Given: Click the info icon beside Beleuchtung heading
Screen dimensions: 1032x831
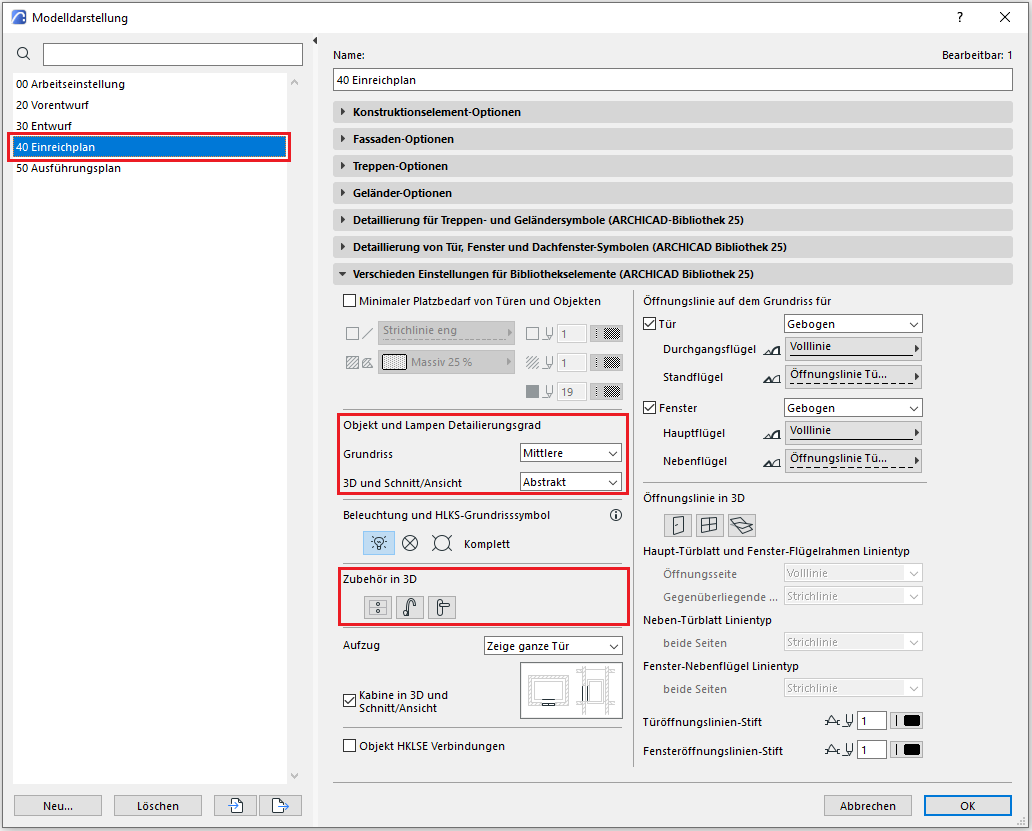Looking at the screenshot, I should pyautogui.click(x=615, y=516).
